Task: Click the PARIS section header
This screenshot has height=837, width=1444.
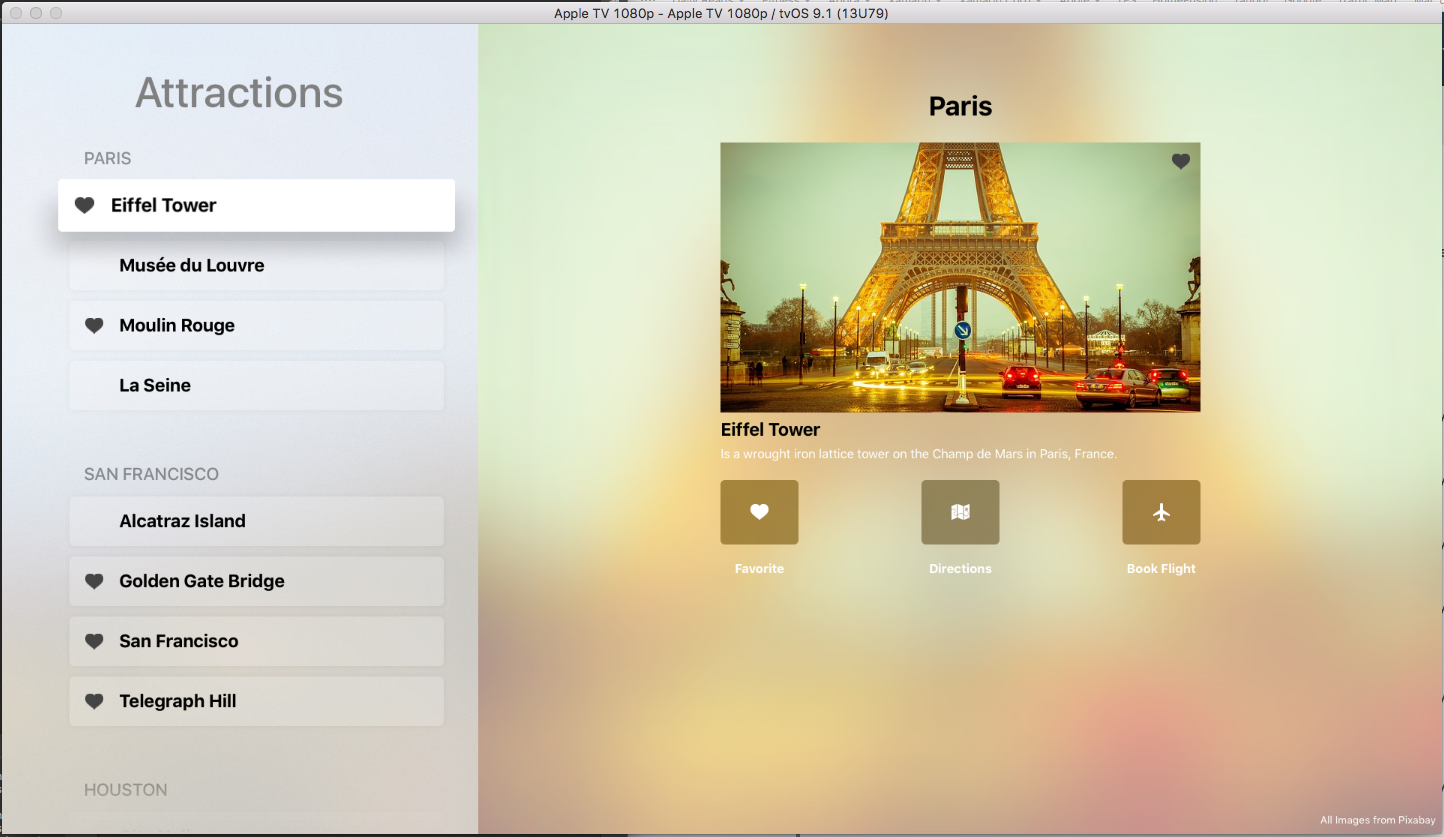Action: click(107, 158)
